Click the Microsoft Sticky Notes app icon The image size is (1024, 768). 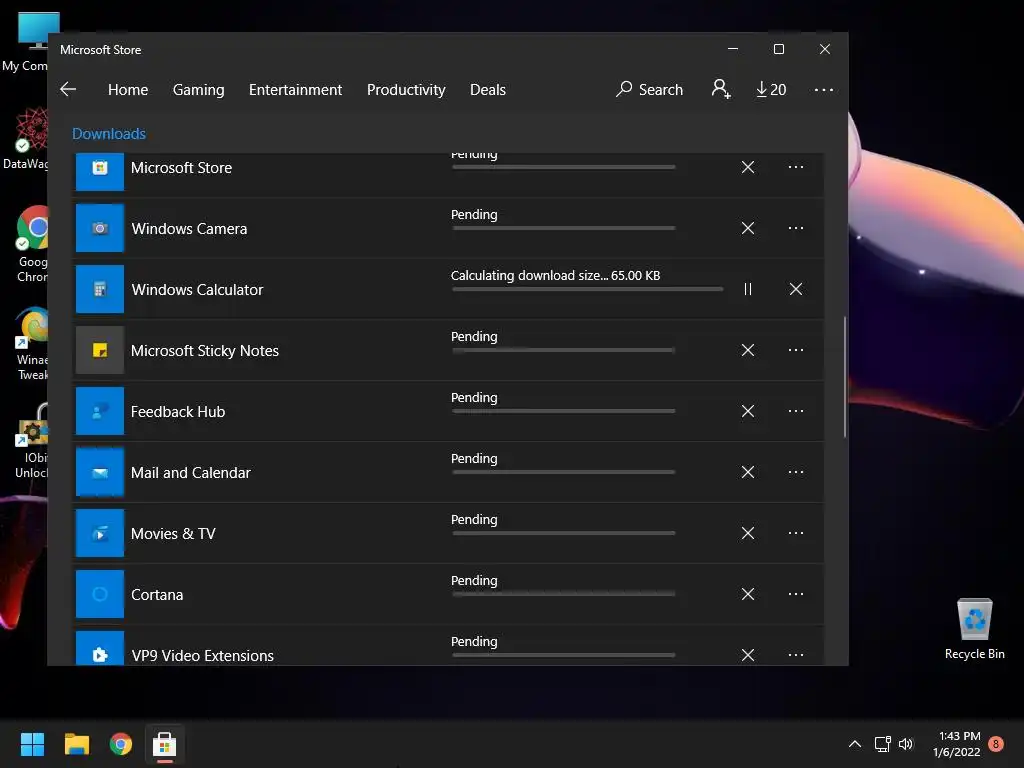point(100,350)
